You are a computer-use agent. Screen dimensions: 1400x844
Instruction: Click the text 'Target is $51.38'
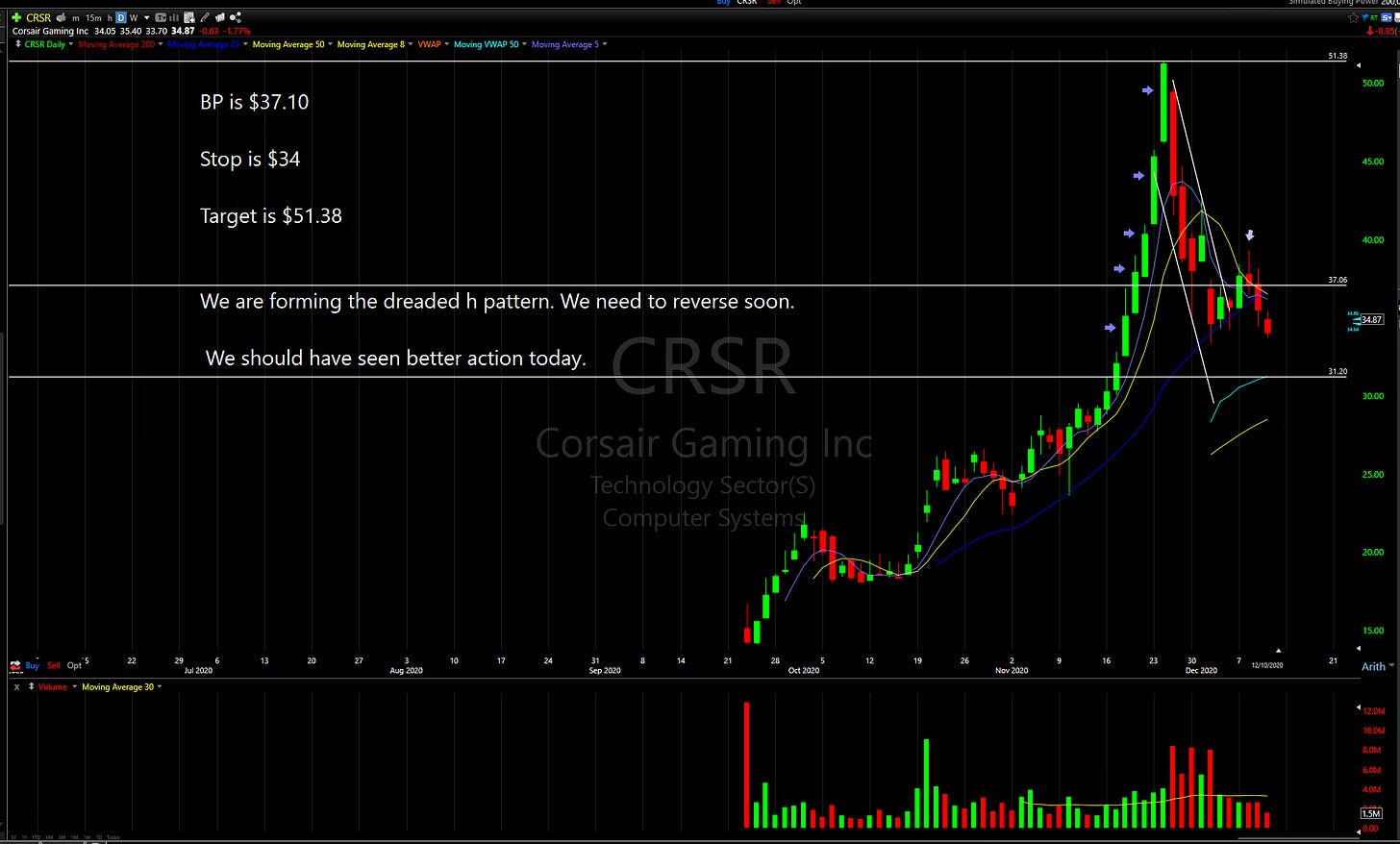tap(270, 215)
